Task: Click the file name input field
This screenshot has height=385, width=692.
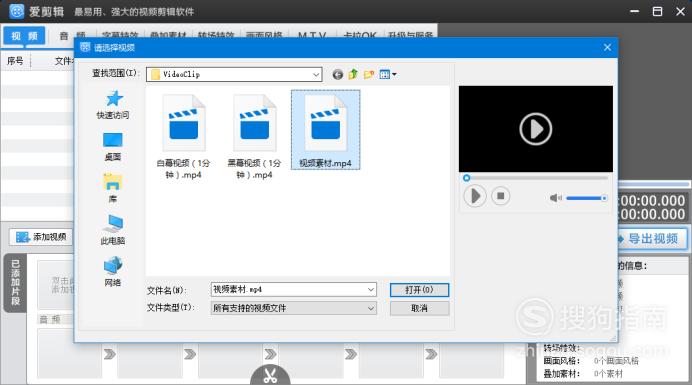Action: tap(290, 290)
